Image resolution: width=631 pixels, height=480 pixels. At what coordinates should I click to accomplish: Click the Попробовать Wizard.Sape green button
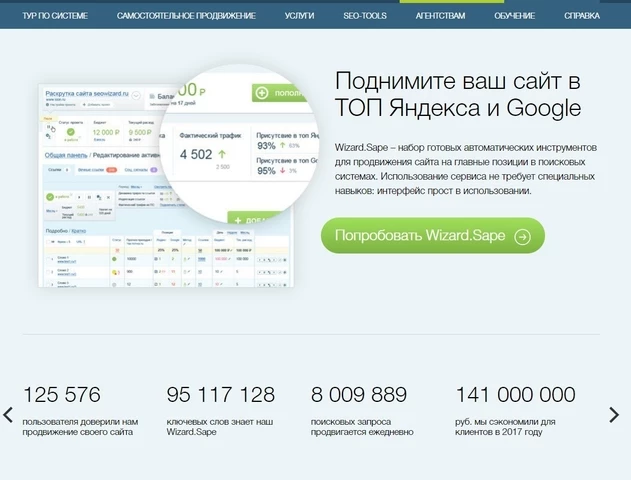click(433, 236)
